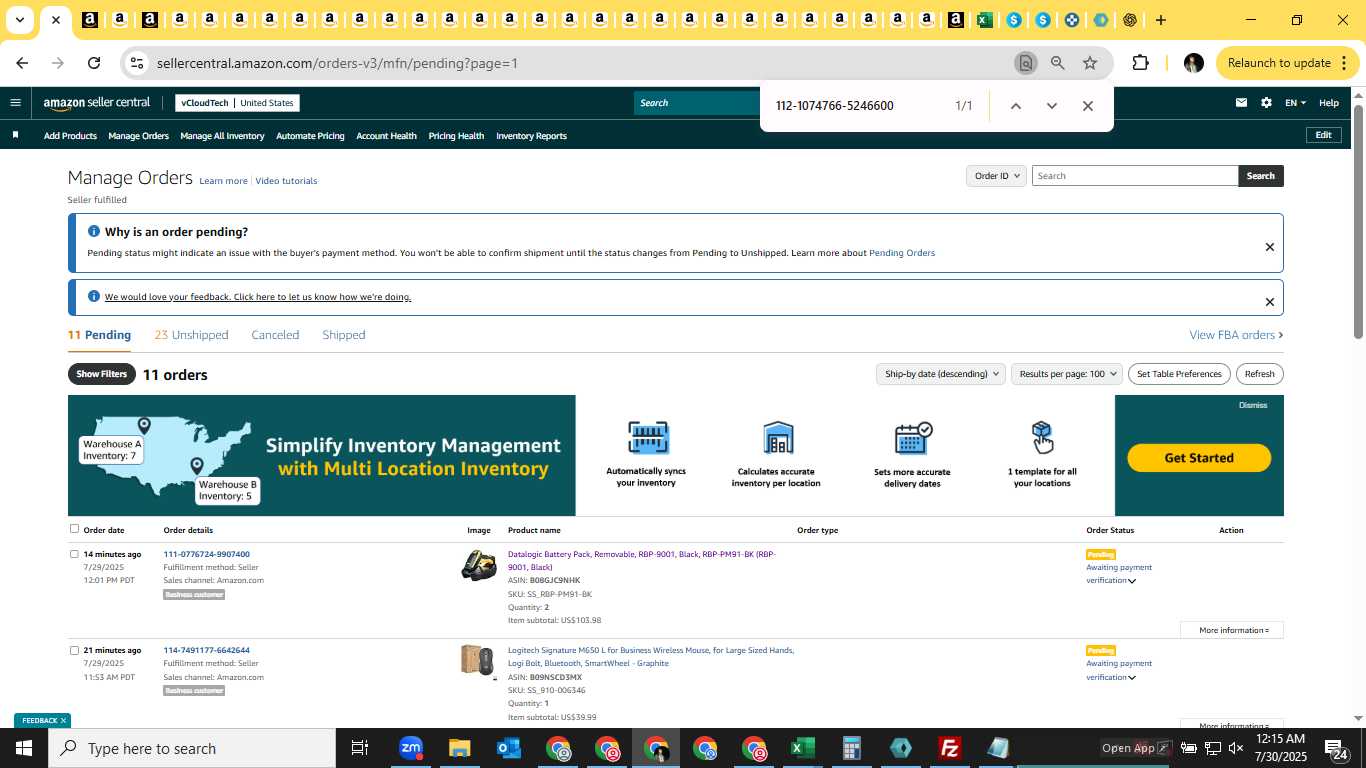Click the browser back arrow
The image size is (1366, 768).
[x=22, y=63]
